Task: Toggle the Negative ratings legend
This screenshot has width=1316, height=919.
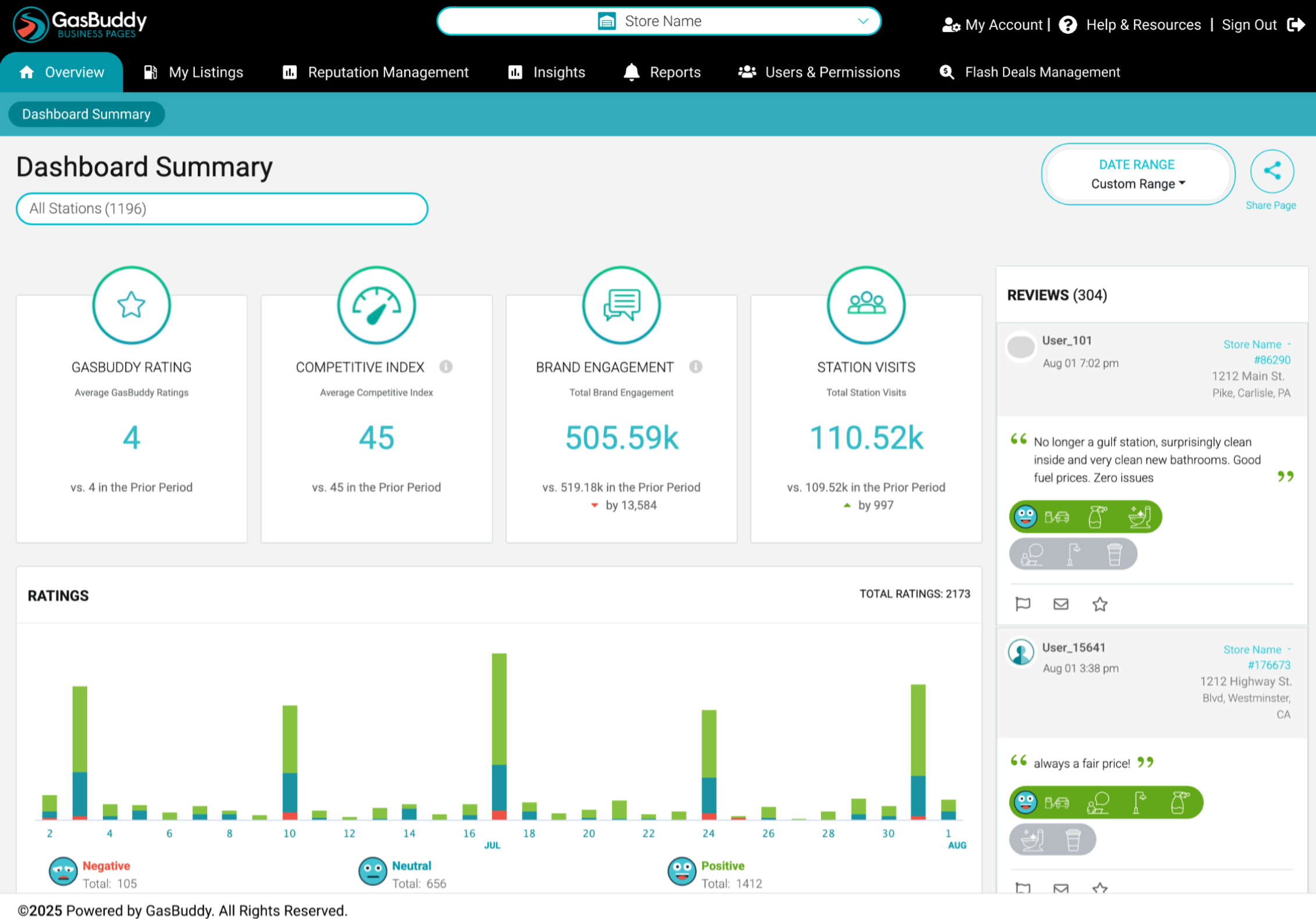Action: coord(106,866)
